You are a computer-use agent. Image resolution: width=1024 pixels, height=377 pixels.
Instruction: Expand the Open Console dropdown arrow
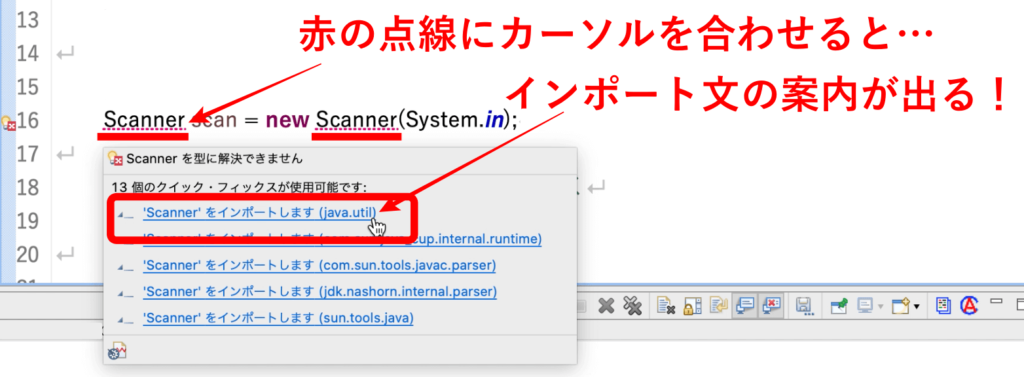(x=917, y=306)
